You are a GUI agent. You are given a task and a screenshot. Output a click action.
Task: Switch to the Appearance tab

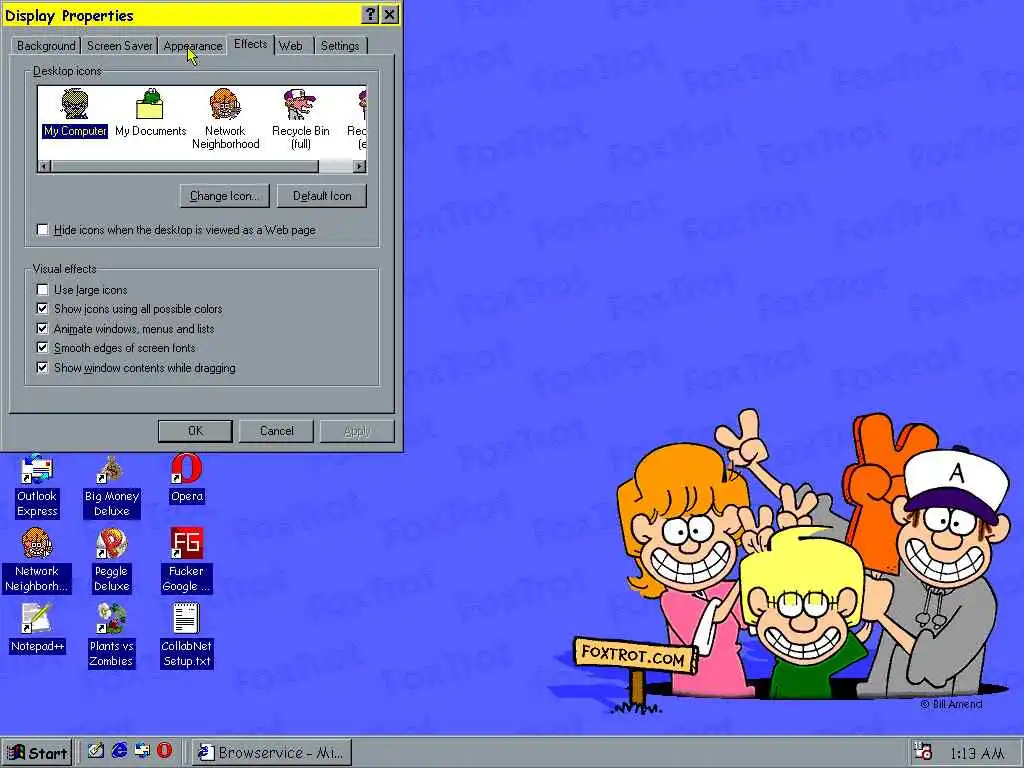[193, 46]
